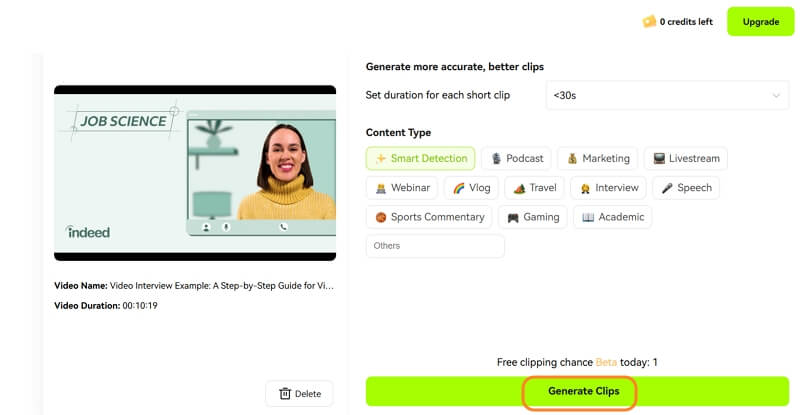Select Marketing content type

pyautogui.click(x=597, y=158)
